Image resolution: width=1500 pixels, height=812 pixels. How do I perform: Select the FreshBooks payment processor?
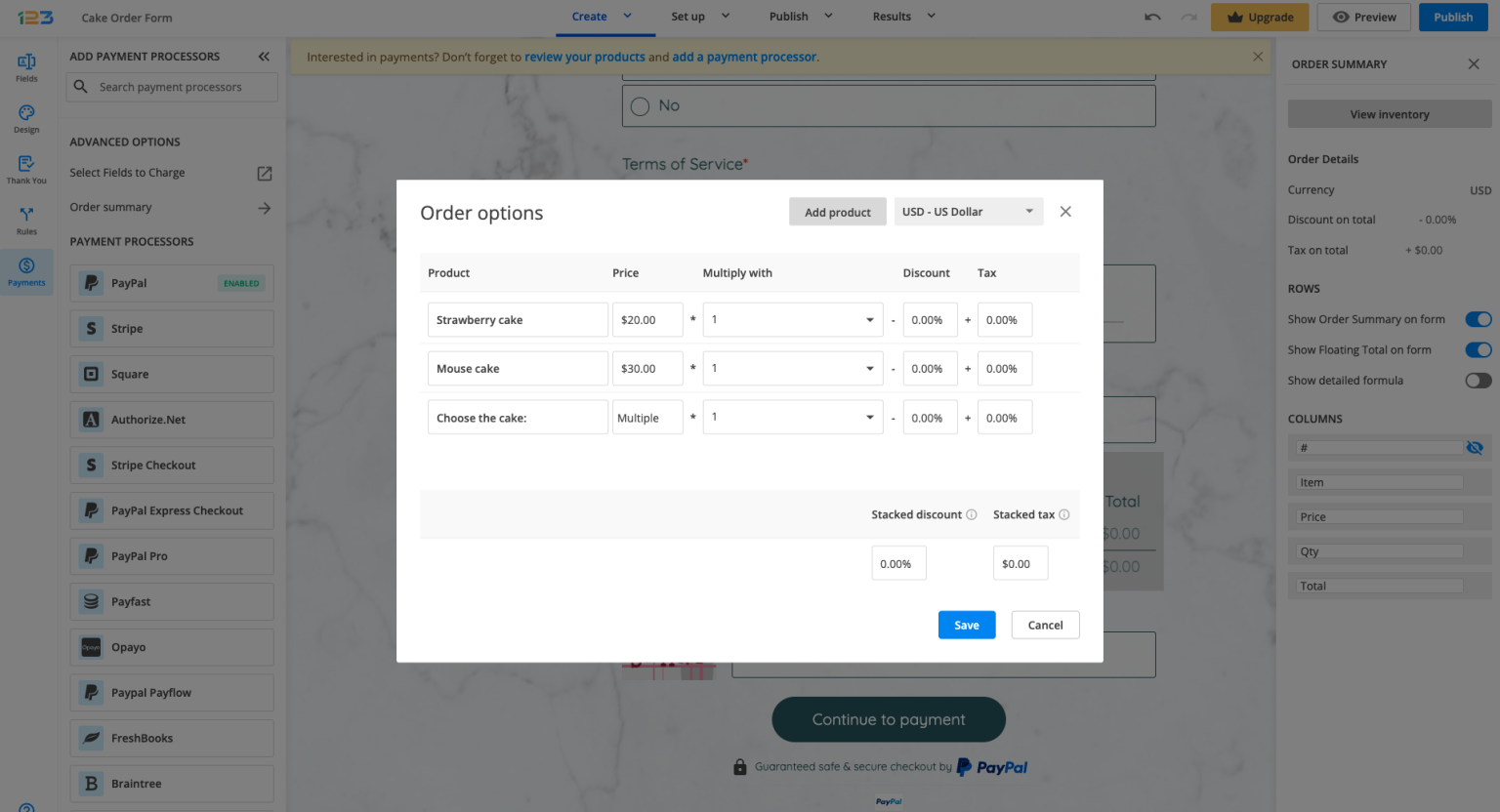[x=172, y=738]
